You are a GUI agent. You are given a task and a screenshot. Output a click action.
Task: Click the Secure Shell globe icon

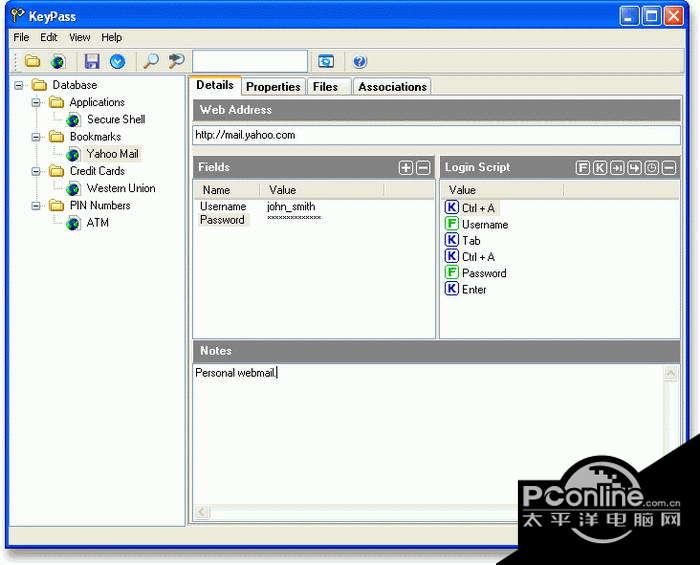[x=73, y=120]
